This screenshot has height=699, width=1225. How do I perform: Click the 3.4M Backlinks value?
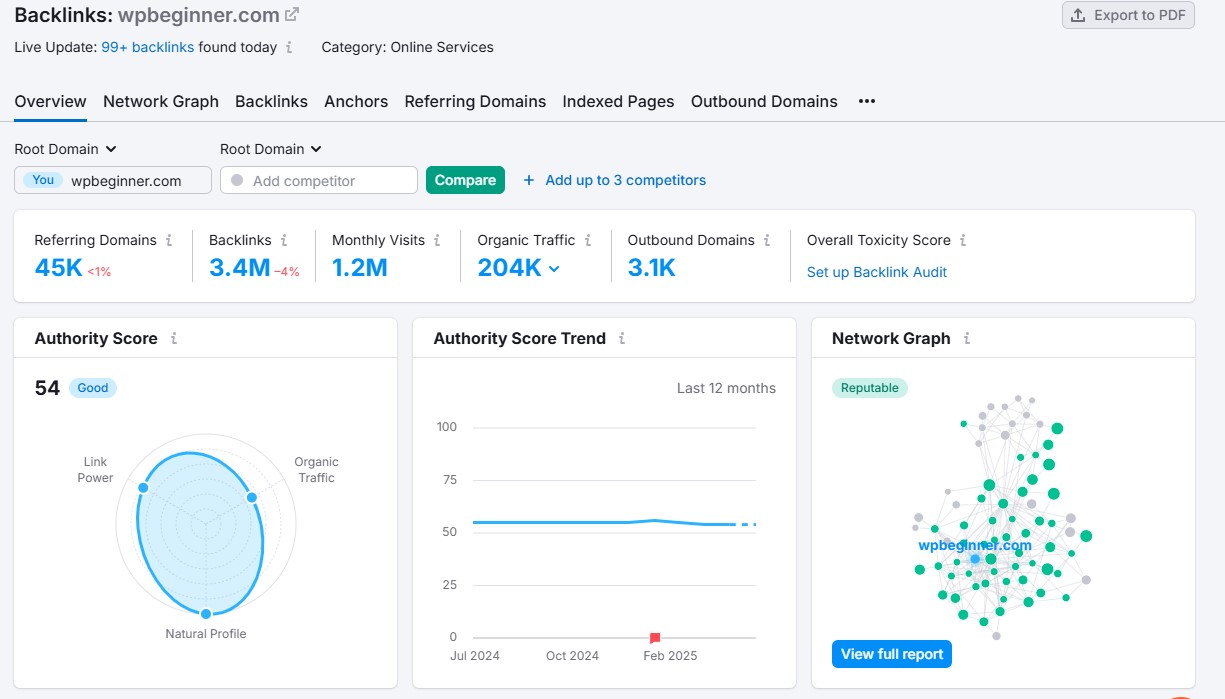[x=239, y=267]
